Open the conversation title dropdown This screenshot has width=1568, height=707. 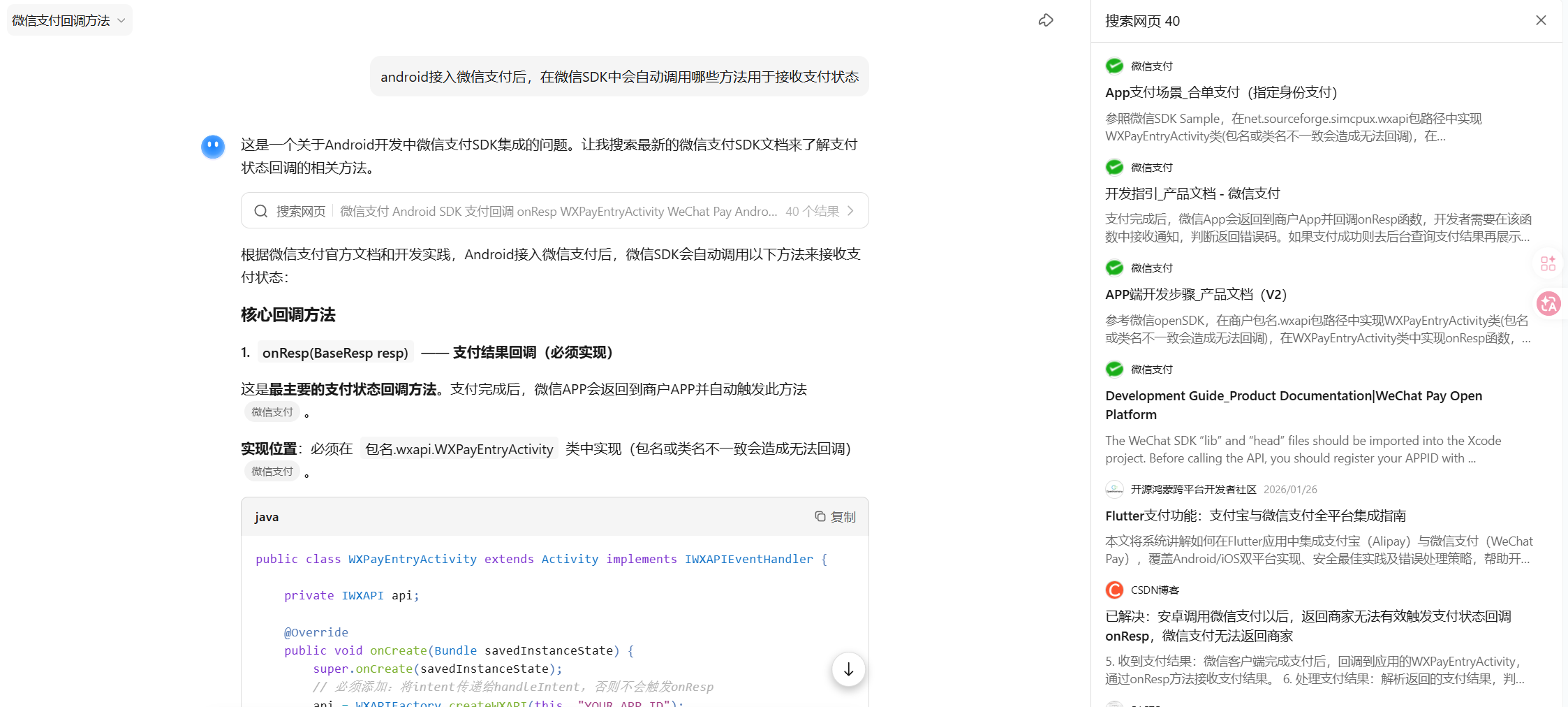pyautogui.click(x=69, y=21)
